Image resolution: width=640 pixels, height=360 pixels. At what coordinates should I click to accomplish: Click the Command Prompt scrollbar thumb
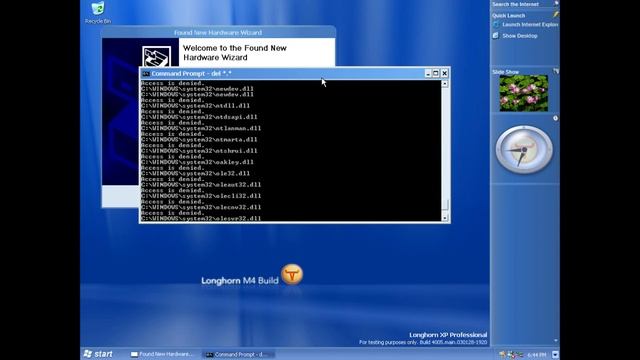point(445,205)
